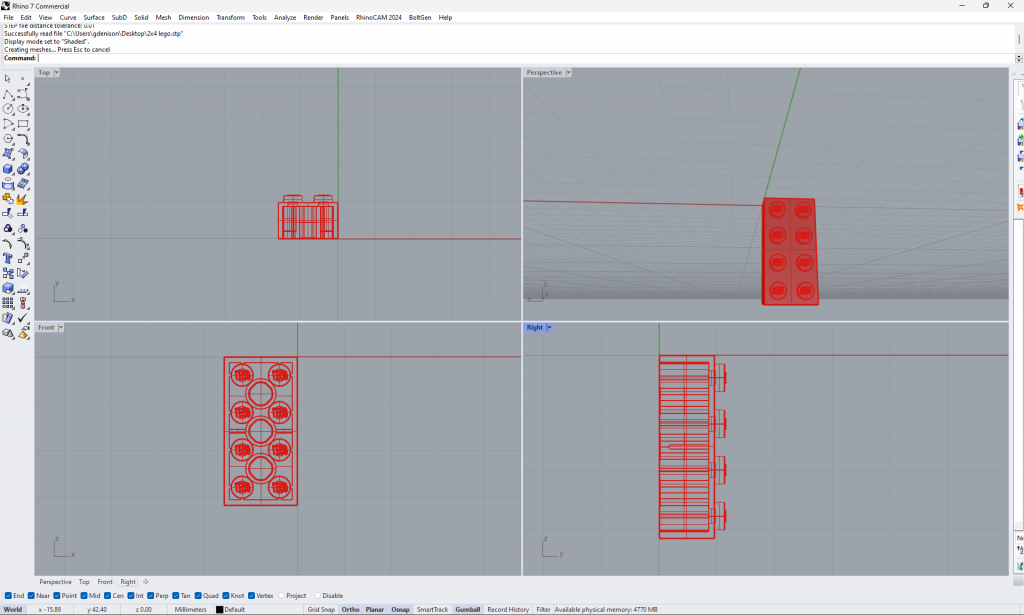The image size is (1024, 615).
Task: Open the Right viewport dropdown arrow
Action: pyautogui.click(x=549, y=328)
